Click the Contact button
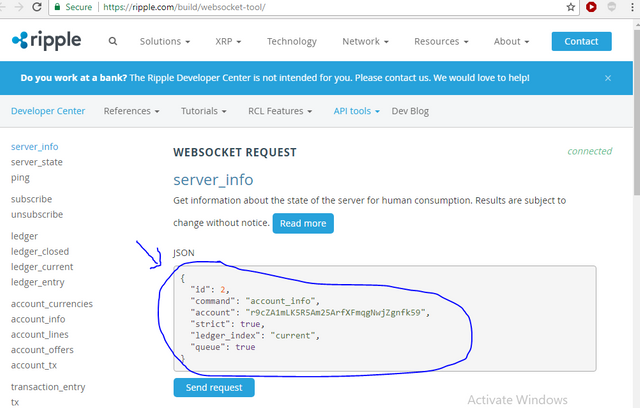 pyautogui.click(x=582, y=41)
